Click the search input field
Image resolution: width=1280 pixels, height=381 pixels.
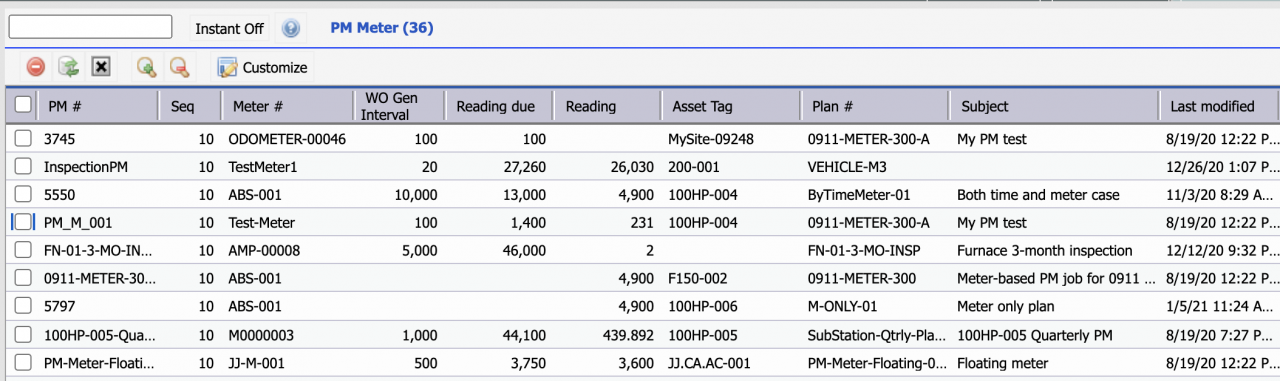coord(90,27)
